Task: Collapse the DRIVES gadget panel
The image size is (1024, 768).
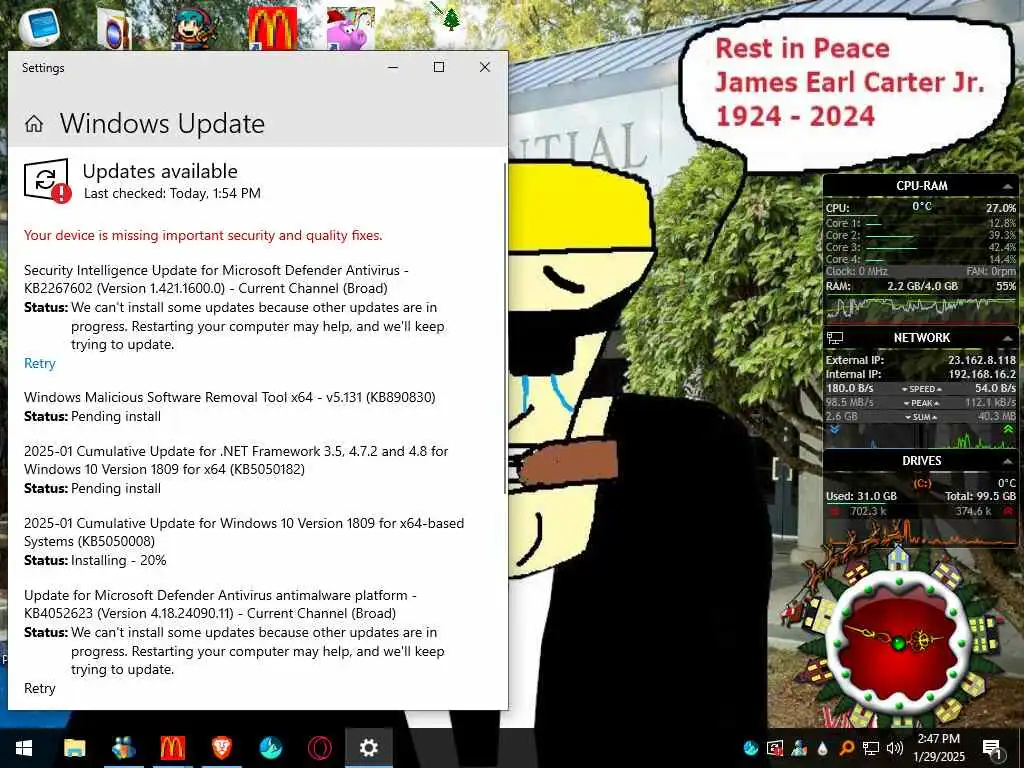Action: click(1007, 462)
